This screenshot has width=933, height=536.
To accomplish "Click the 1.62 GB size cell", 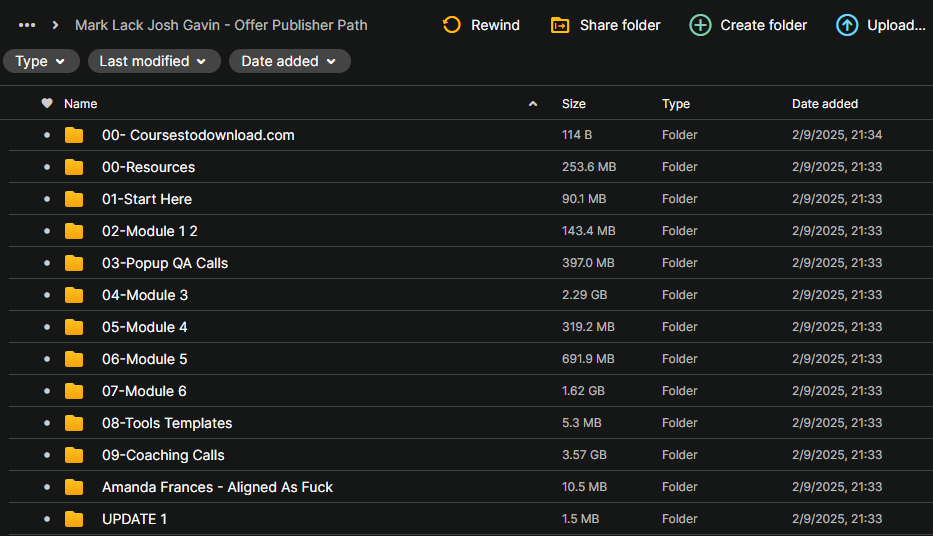I will [x=583, y=391].
